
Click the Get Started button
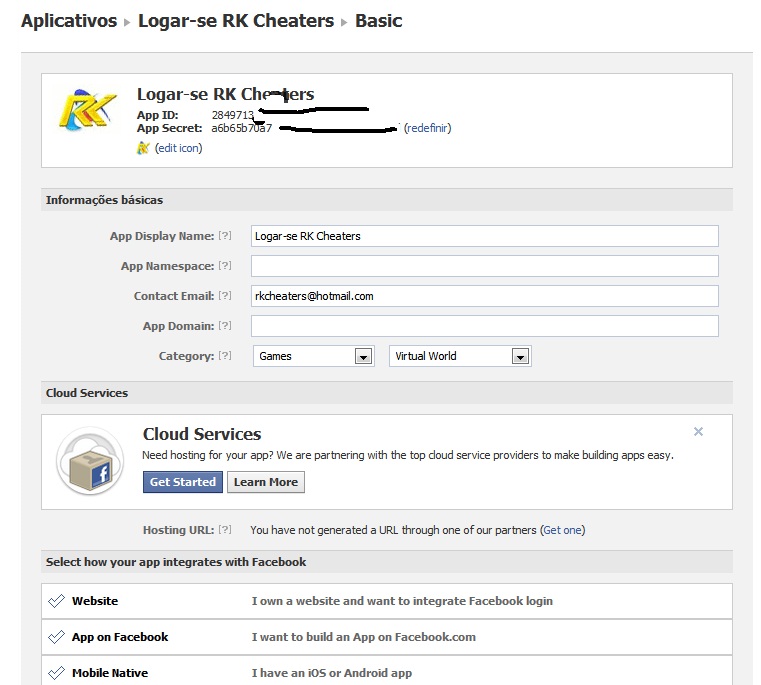pos(183,482)
